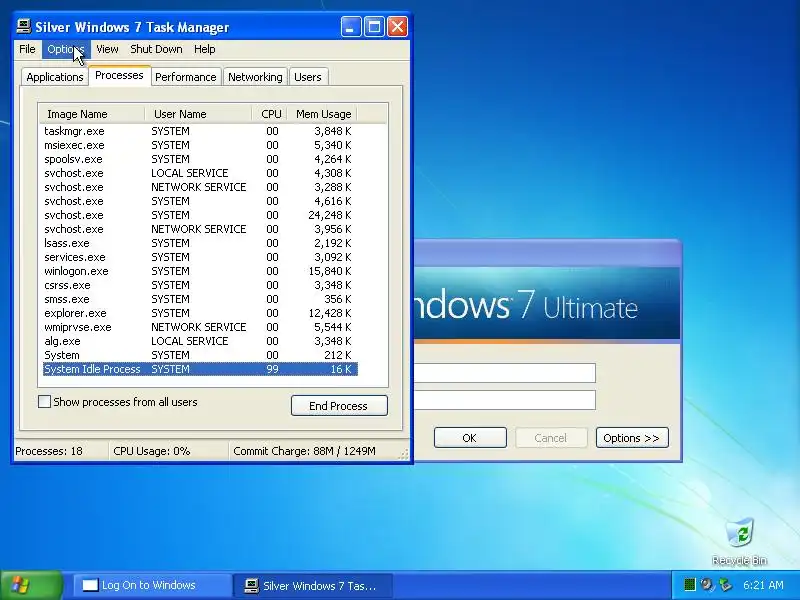Sort by Image Name column header
Screen dimensions: 800x600
coord(92,114)
